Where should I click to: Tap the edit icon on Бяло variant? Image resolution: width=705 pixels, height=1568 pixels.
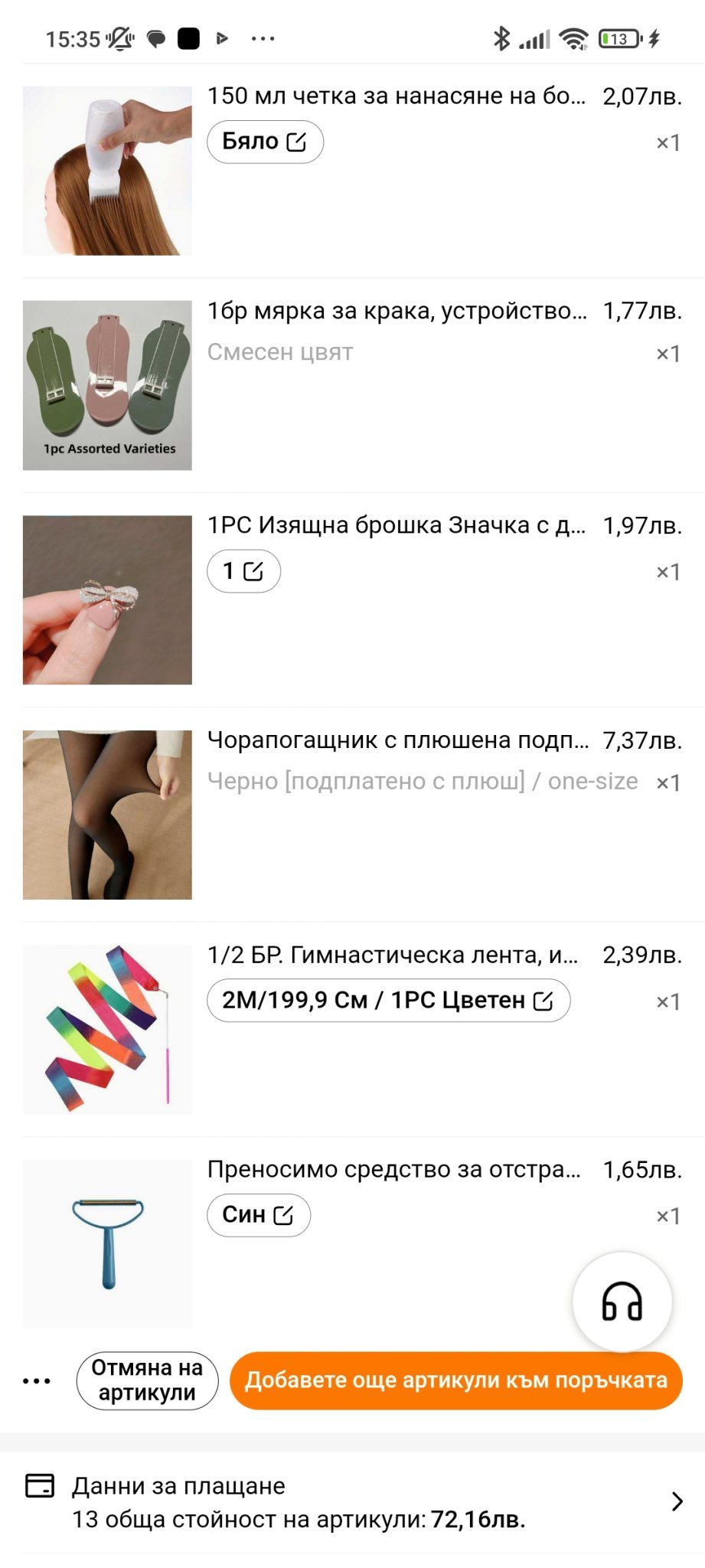tap(296, 142)
